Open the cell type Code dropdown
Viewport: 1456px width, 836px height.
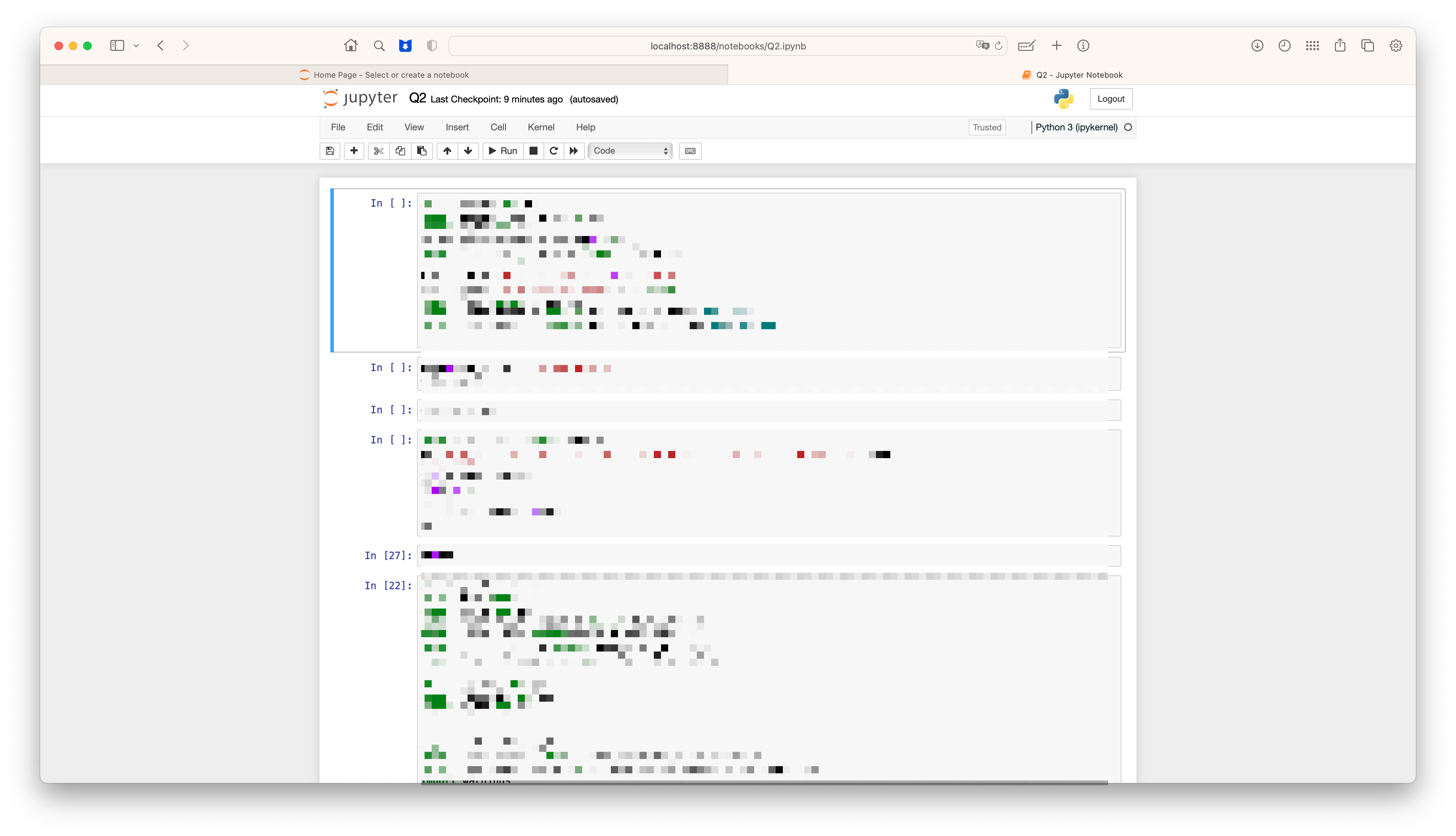[630, 150]
